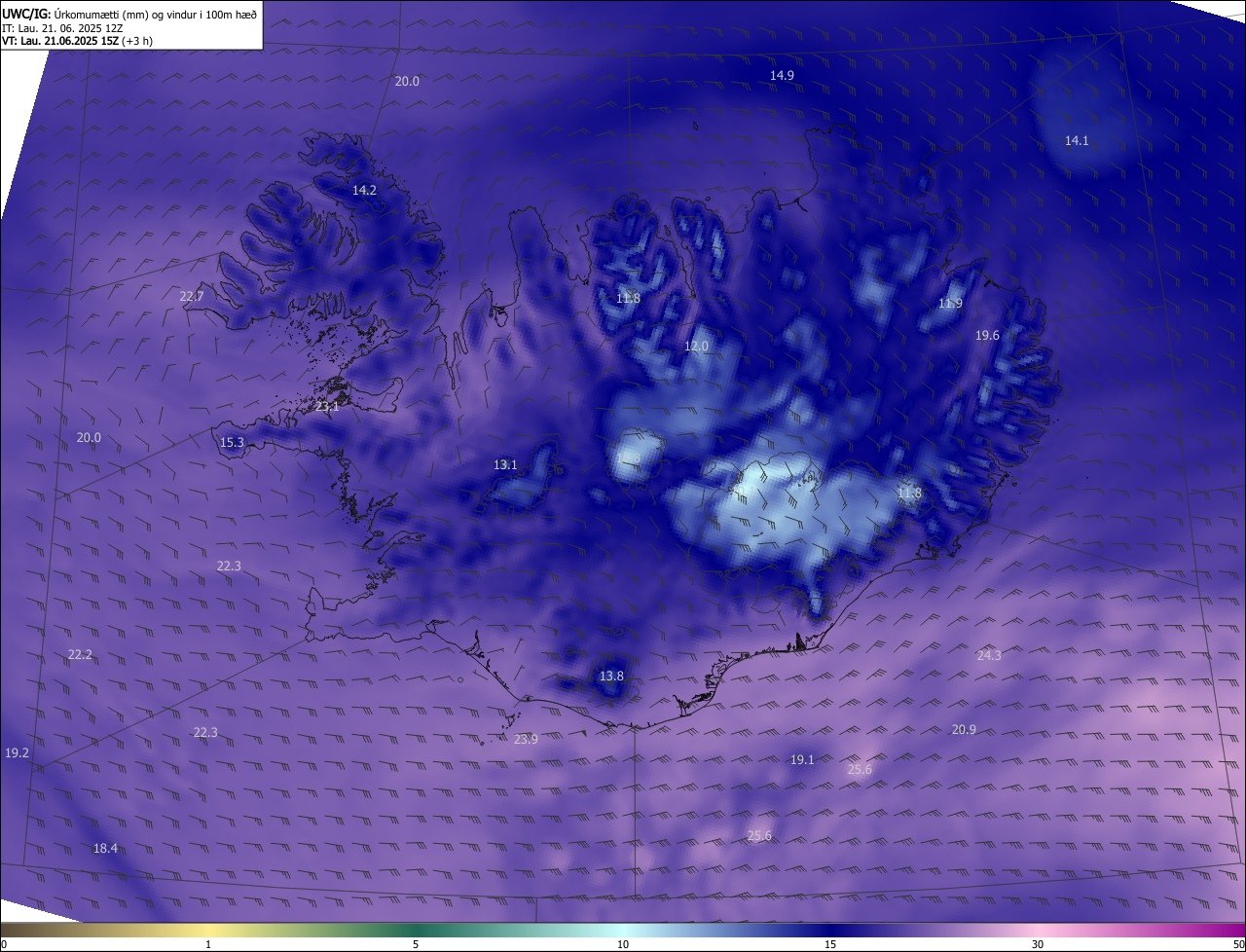The image size is (1246, 952).
Task: Click the colour scale tick labelled 10
Action: pyautogui.click(x=623, y=944)
